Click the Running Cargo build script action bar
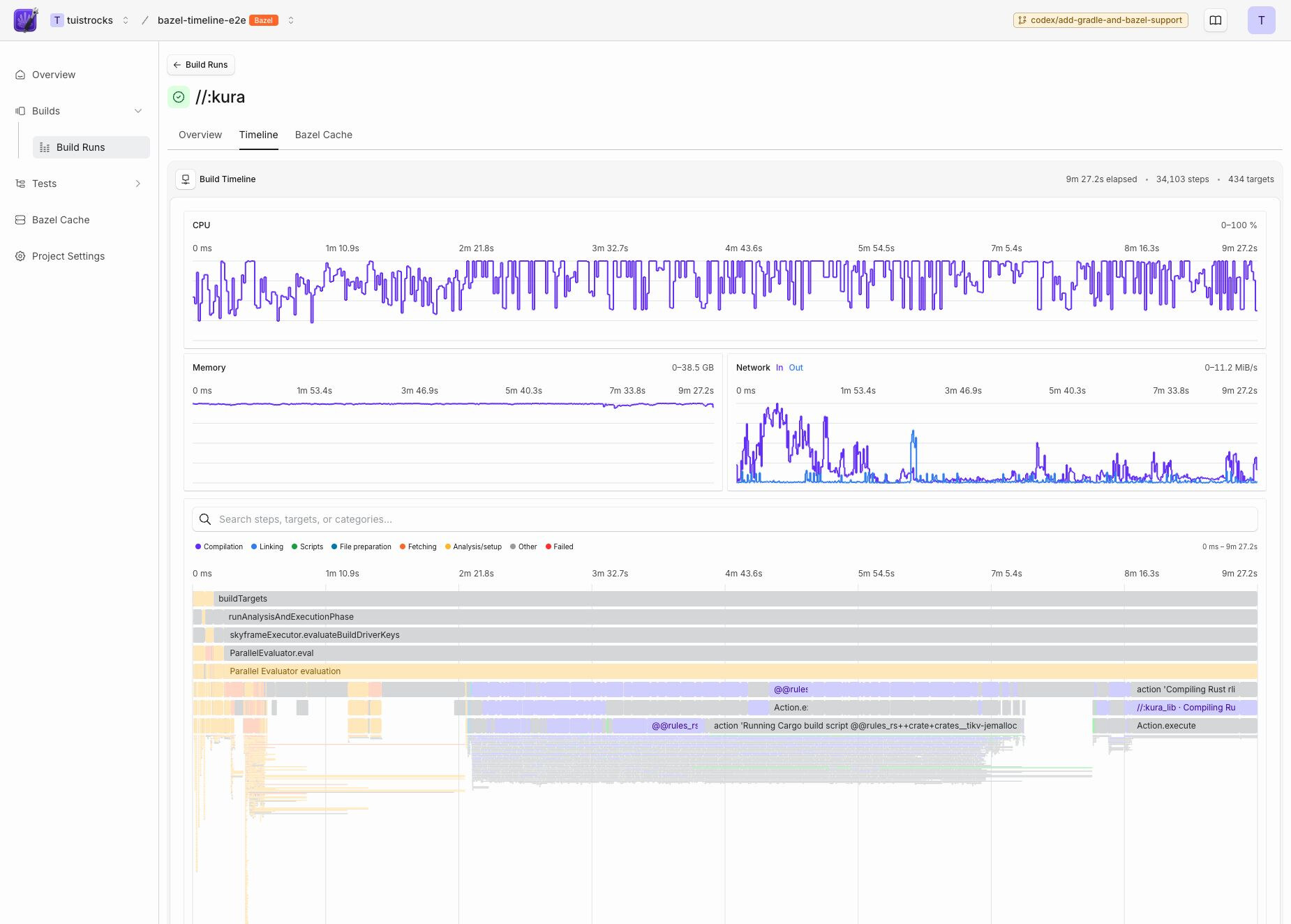Screen dimensions: 1291x924 (x=865, y=726)
